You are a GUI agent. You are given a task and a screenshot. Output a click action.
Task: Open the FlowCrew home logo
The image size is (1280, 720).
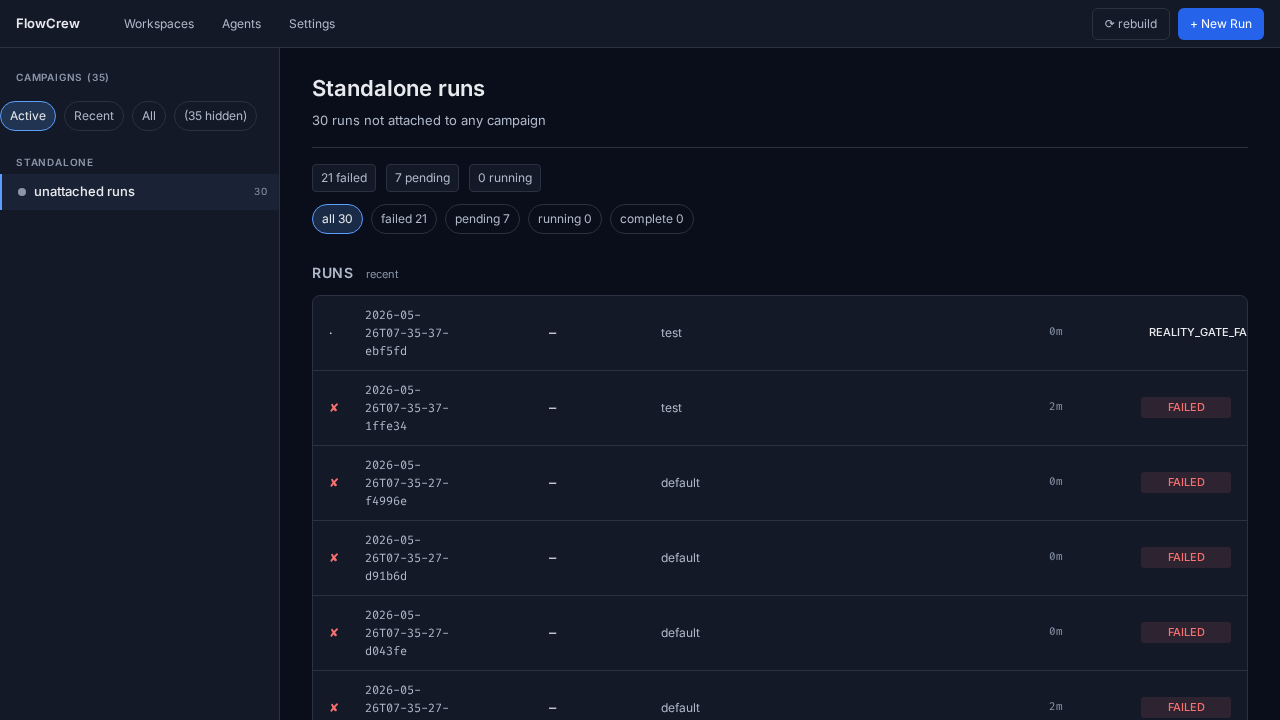click(48, 24)
